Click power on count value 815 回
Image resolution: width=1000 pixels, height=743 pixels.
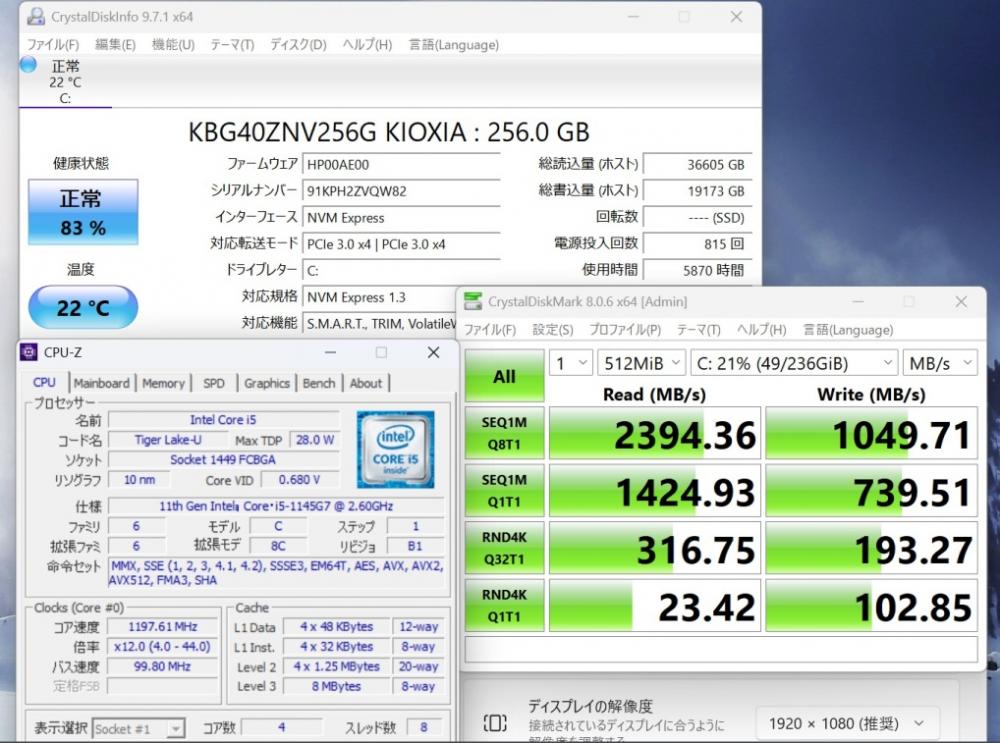[697, 244]
